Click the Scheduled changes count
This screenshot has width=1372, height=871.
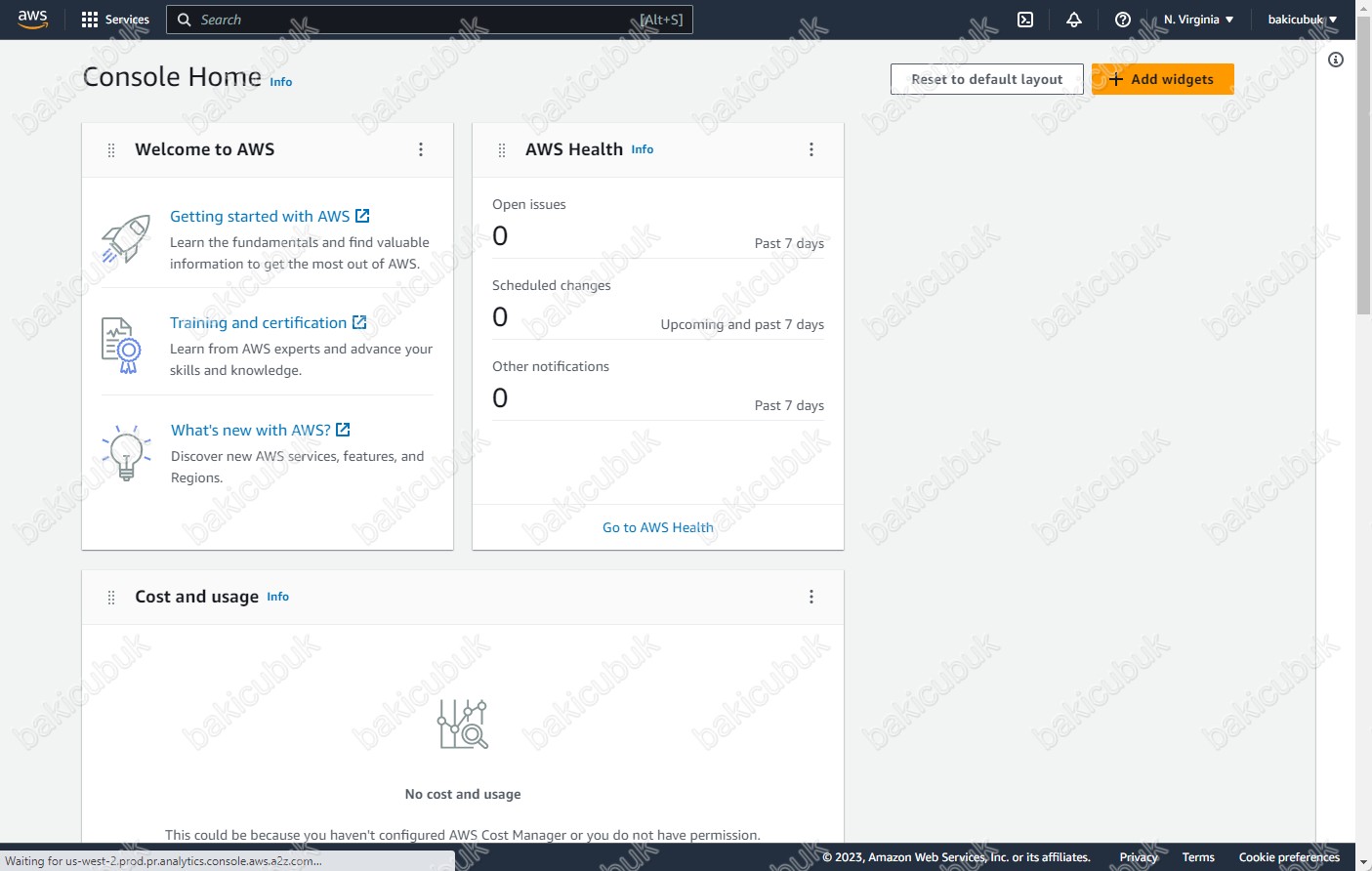(x=500, y=317)
